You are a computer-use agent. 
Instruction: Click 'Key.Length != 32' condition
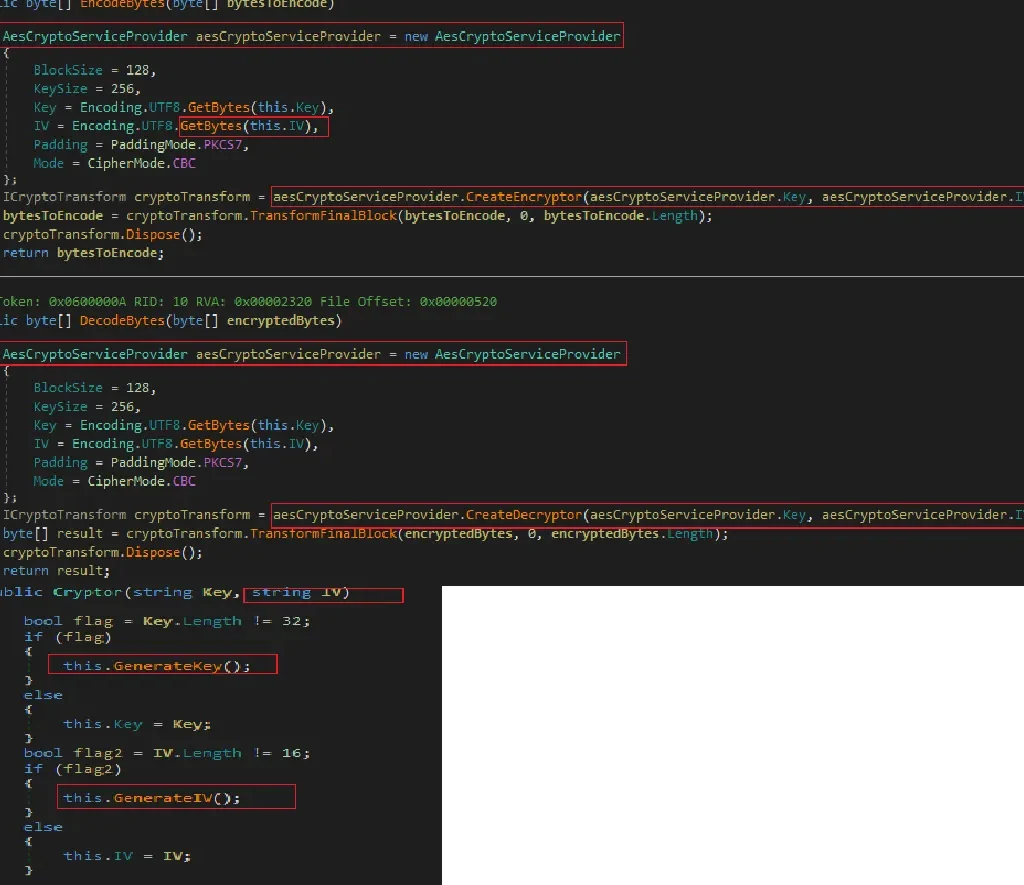[221, 621]
